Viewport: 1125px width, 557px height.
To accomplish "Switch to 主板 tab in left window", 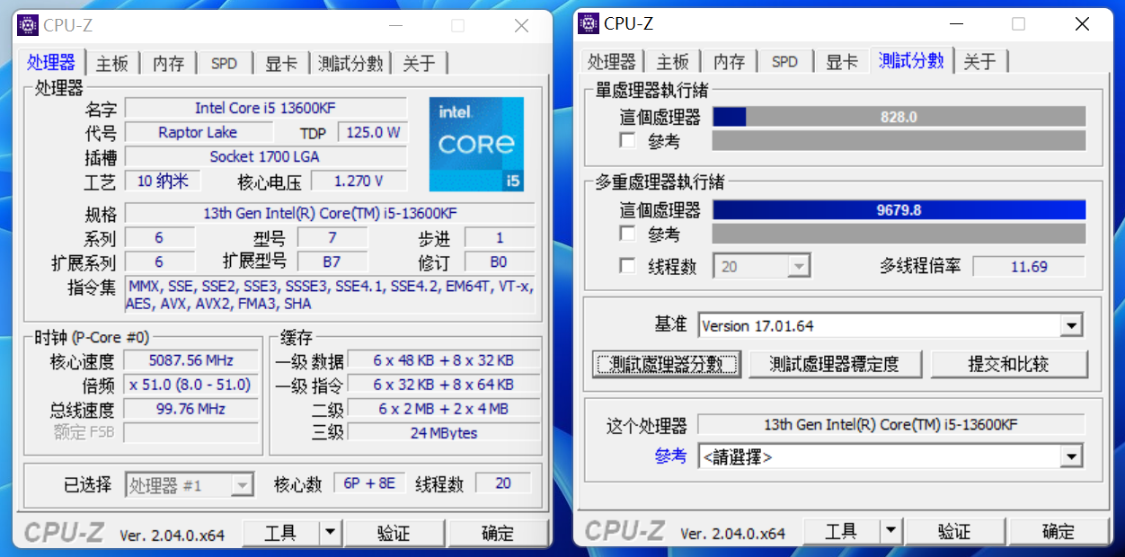I will [112, 64].
